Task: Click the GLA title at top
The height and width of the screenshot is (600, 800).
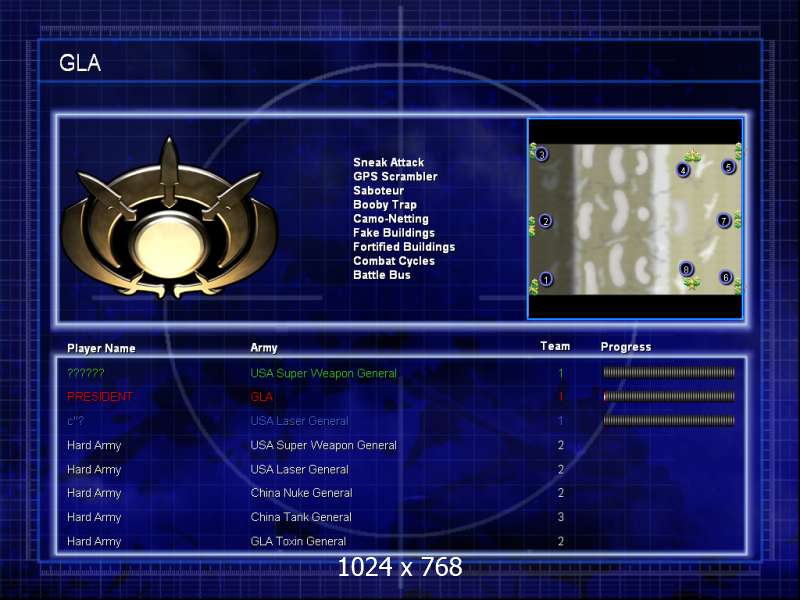Action: tap(80, 63)
